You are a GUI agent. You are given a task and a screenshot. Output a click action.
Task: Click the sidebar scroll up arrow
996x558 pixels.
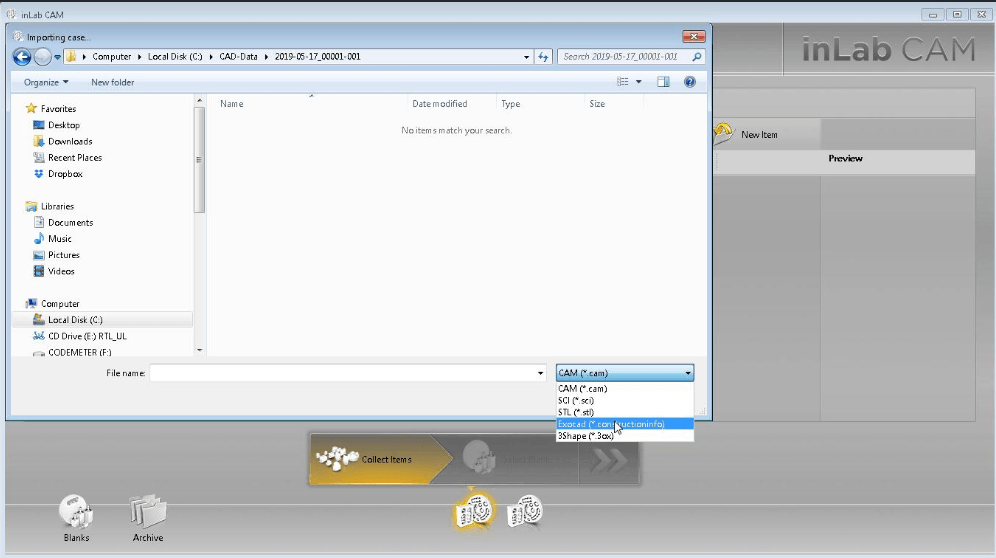(199, 100)
